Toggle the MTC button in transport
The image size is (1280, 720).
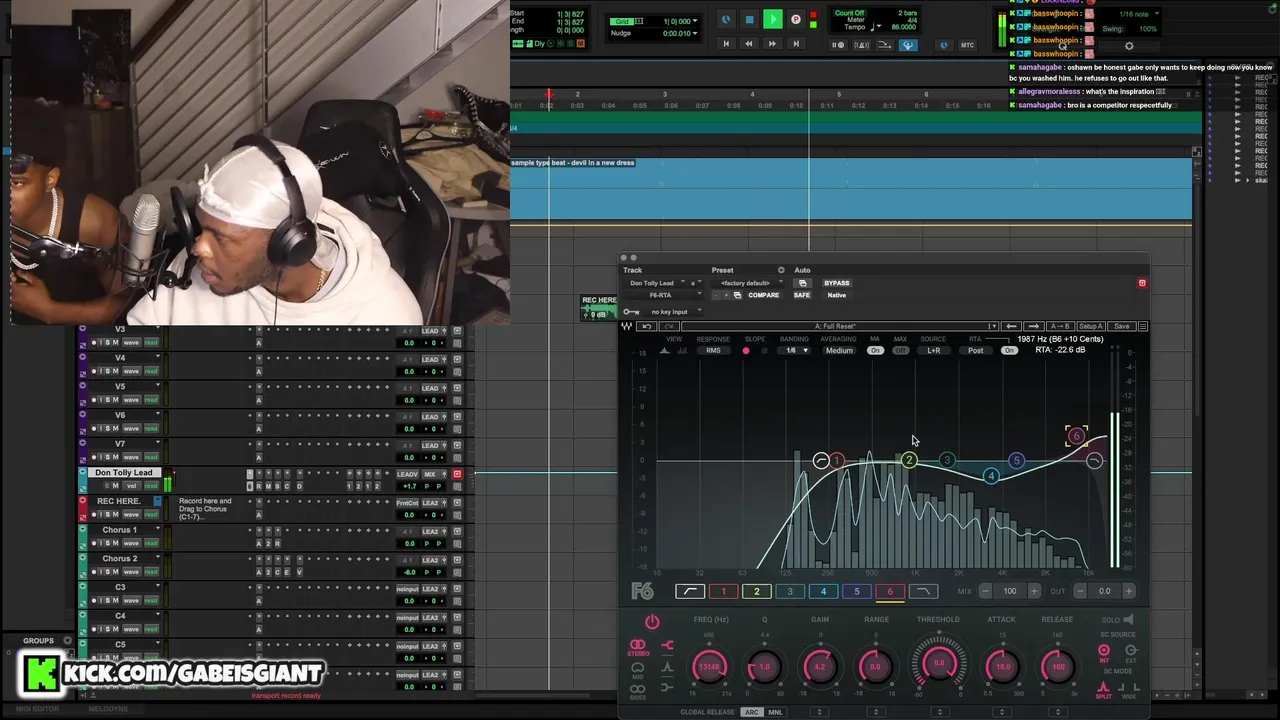point(967,45)
